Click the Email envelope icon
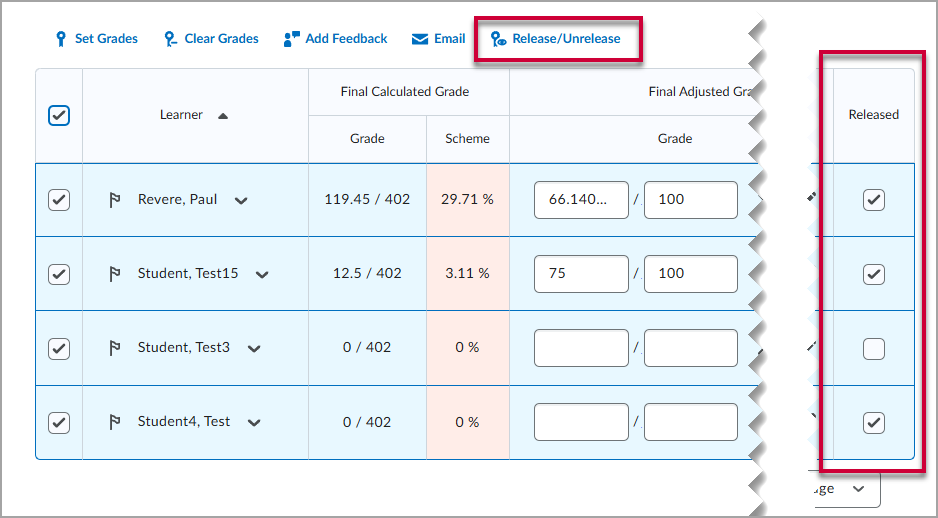Screen dimensions: 938x518 click(420, 39)
